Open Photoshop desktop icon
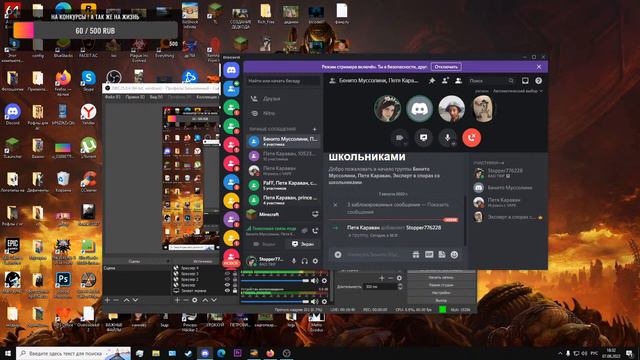Viewport: 640px width, 360px height. (63, 282)
